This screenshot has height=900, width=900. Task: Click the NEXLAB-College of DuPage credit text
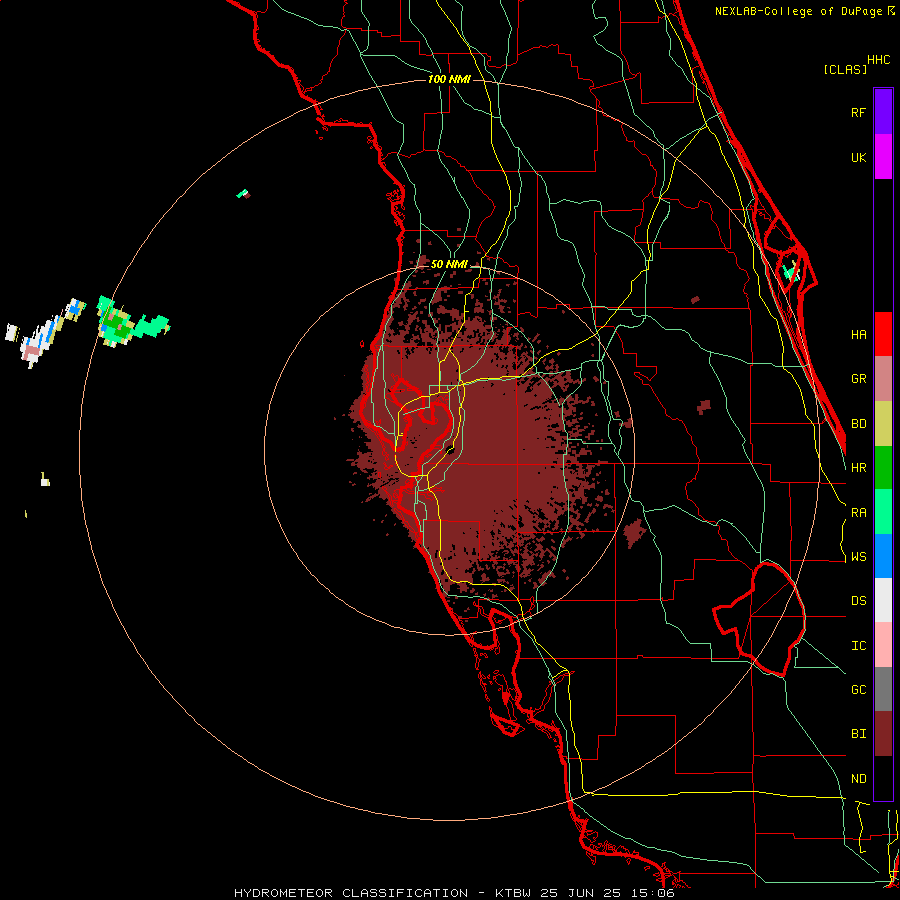click(x=805, y=11)
